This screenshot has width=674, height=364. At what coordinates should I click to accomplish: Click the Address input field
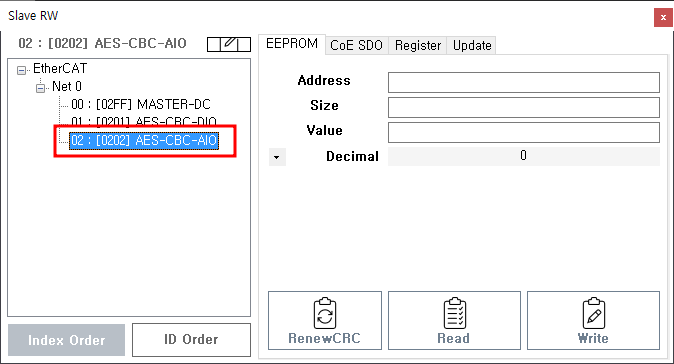524,82
